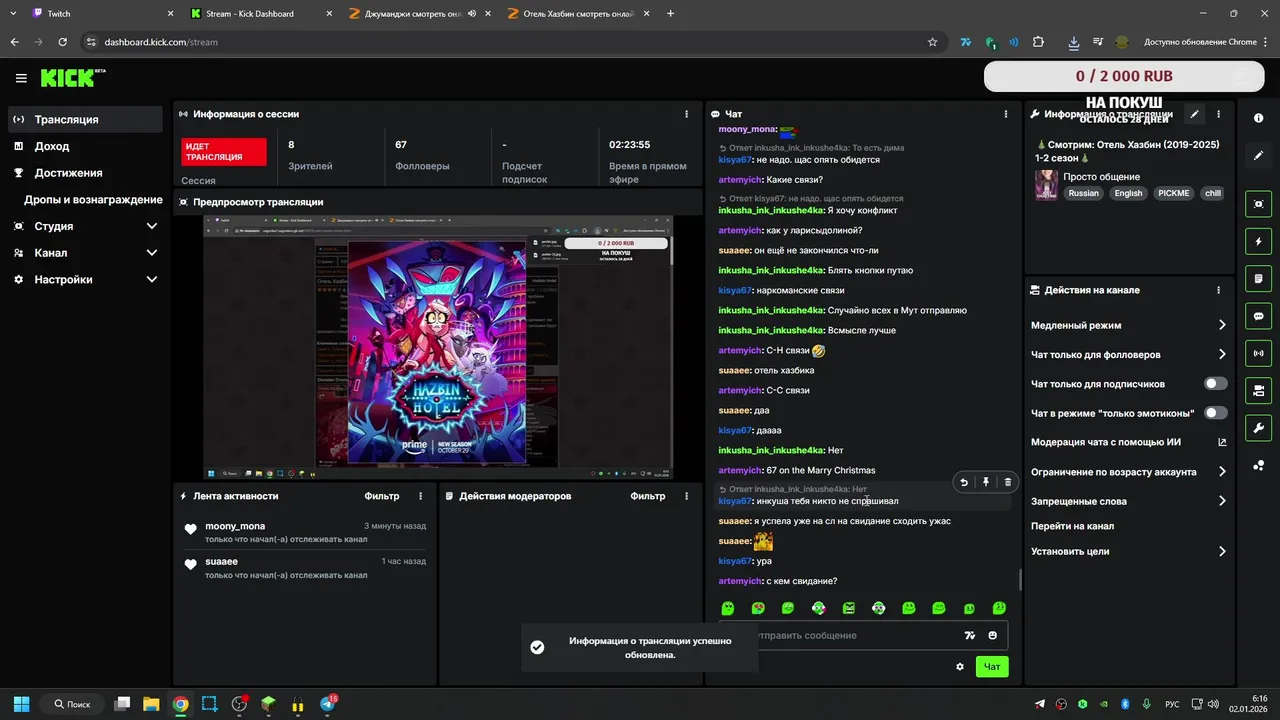Open session info panel options menu

686,114
